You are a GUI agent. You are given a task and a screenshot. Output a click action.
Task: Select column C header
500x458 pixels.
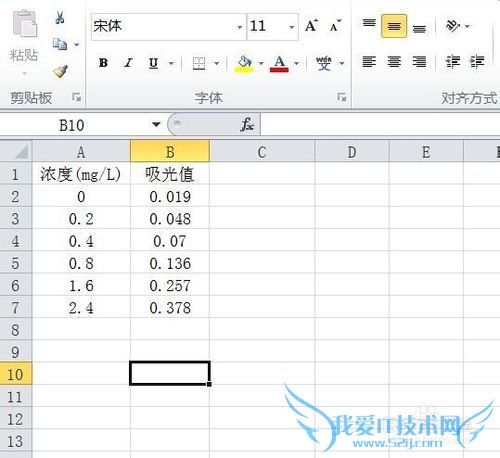(x=262, y=152)
